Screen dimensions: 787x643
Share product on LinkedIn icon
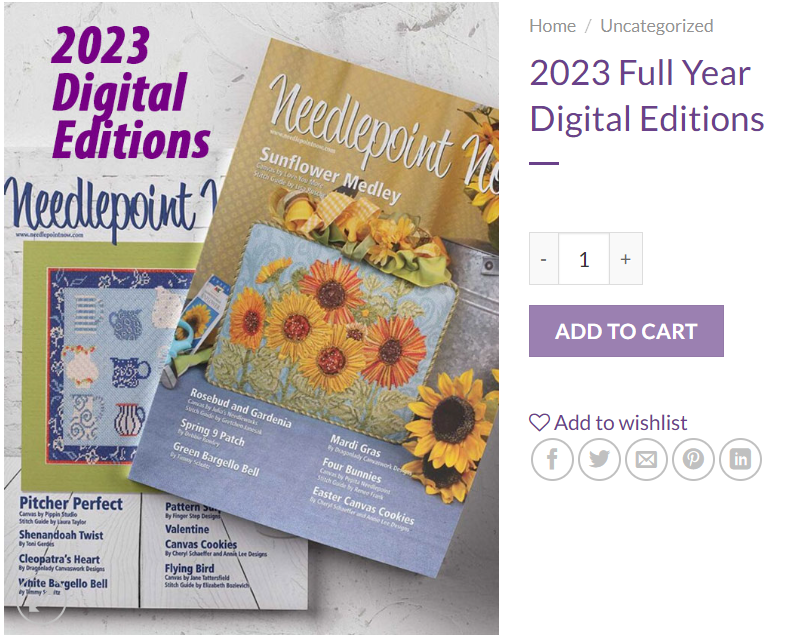[740, 460]
